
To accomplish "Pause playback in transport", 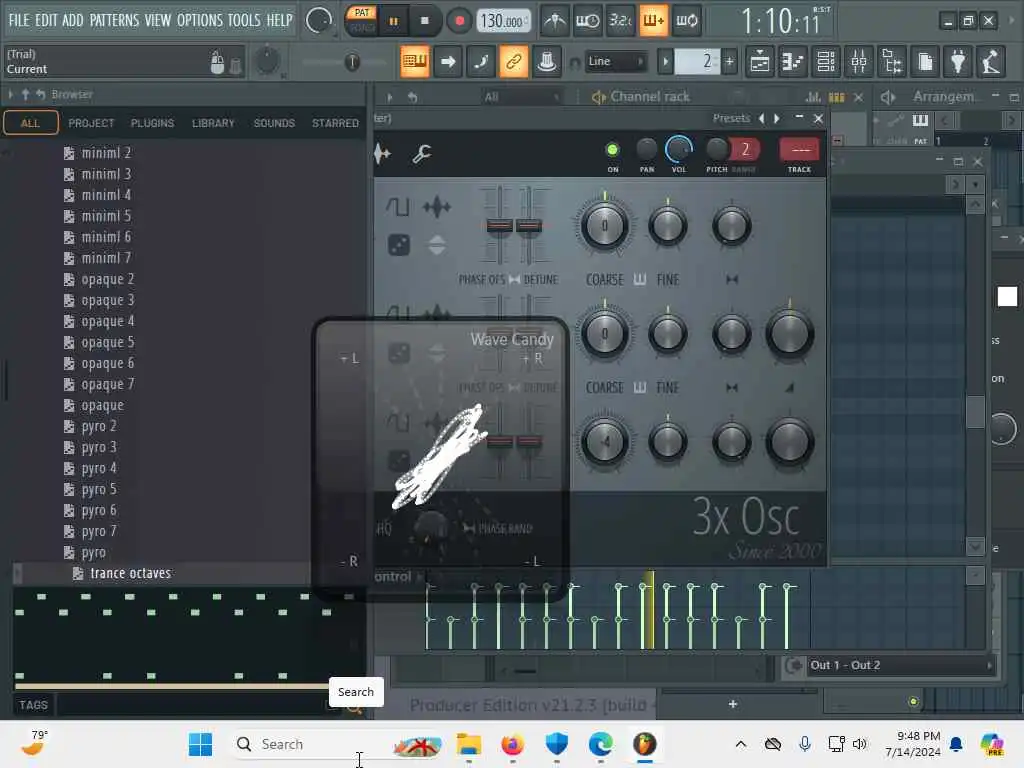I will click(x=393, y=21).
